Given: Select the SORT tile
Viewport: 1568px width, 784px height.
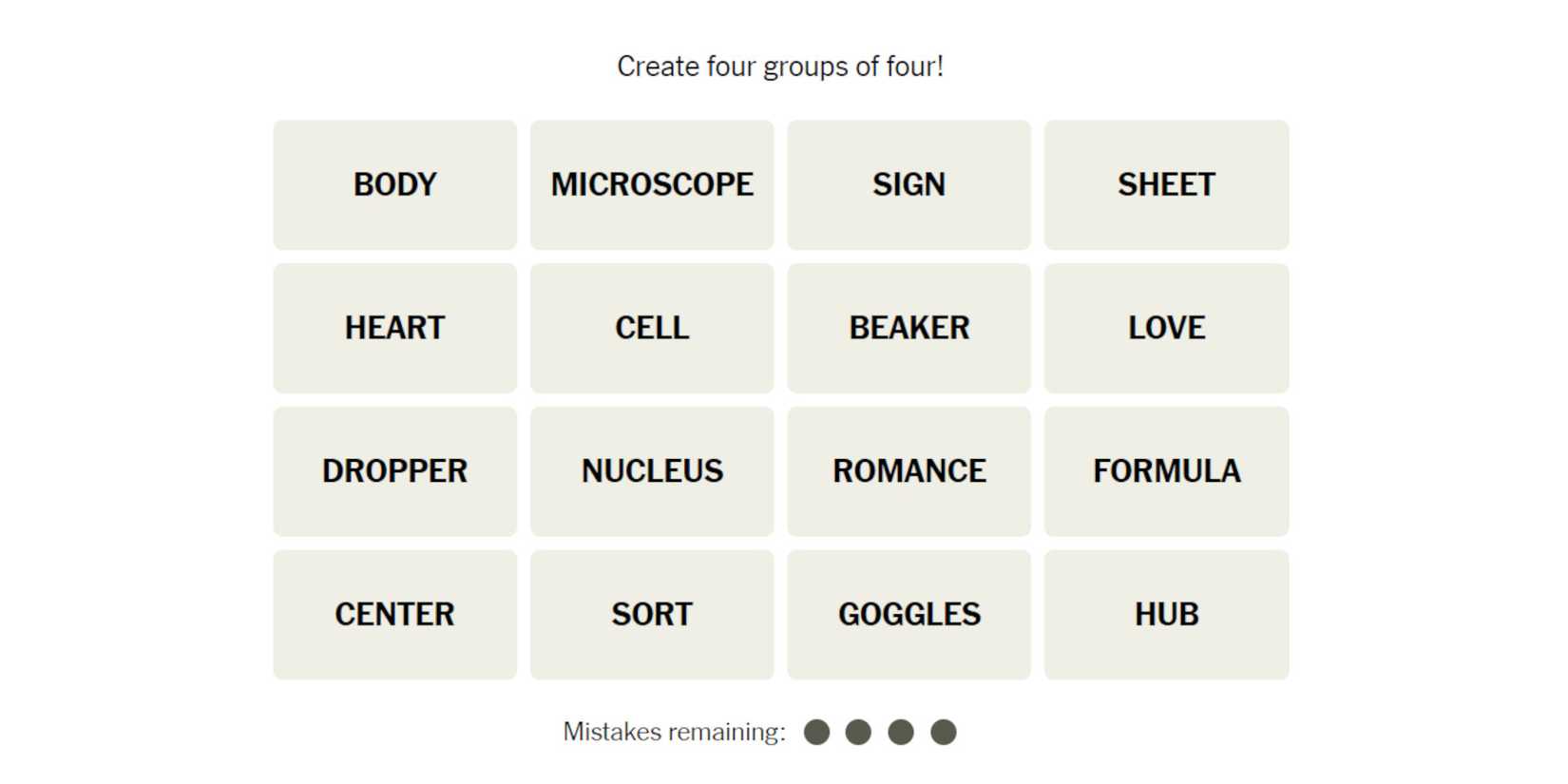Looking at the screenshot, I should point(652,615).
